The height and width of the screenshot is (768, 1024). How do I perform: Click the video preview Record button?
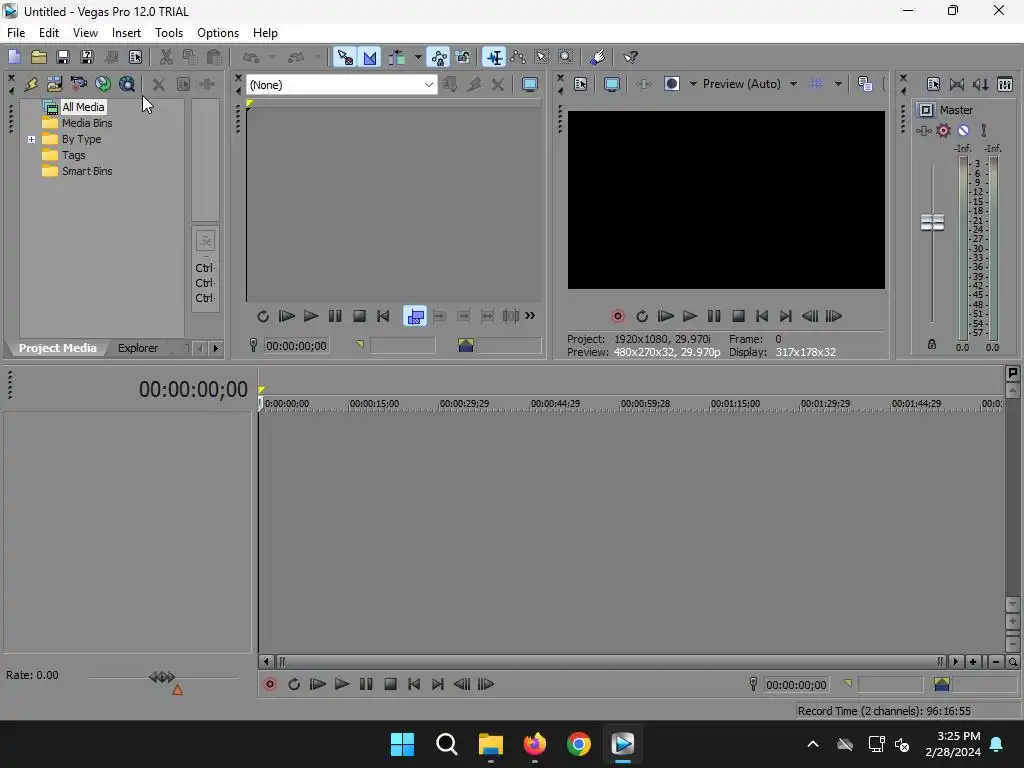(x=617, y=317)
